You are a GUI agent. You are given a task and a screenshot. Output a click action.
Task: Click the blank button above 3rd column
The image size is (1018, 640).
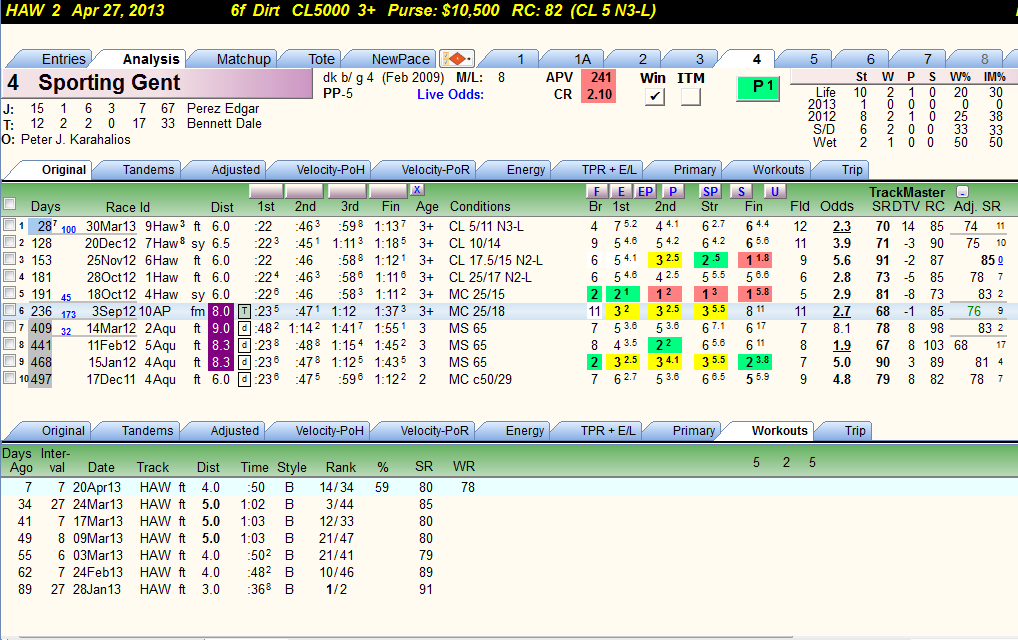pyautogui.click(x=347, y=191)
